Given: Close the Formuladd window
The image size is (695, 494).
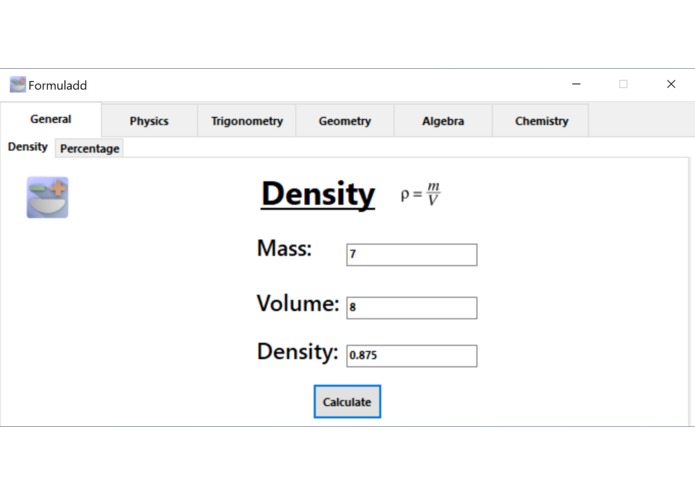Looking at the screenshot, I should 671,84.
